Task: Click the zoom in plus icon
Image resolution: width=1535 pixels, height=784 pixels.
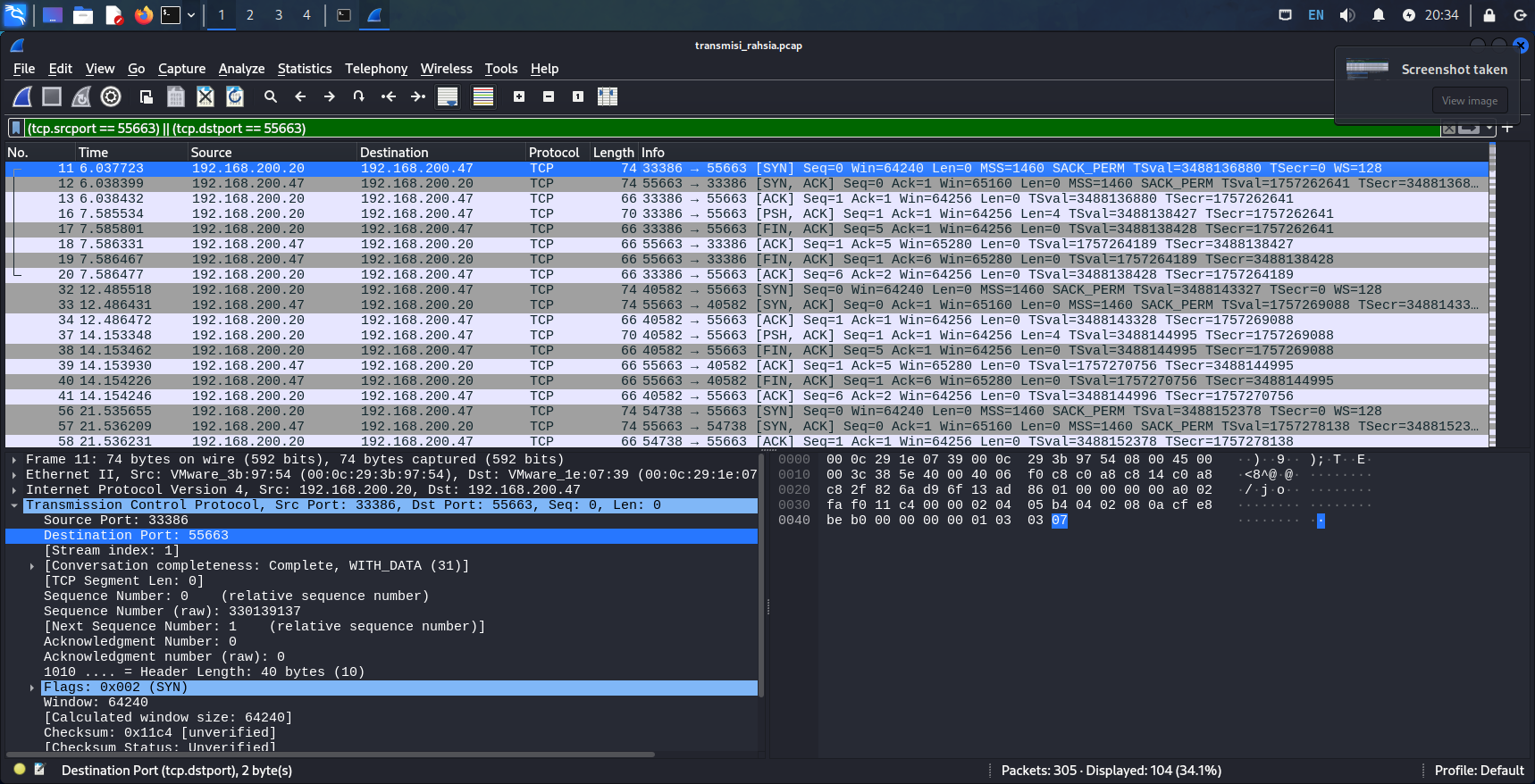Action: pos(519,96)
